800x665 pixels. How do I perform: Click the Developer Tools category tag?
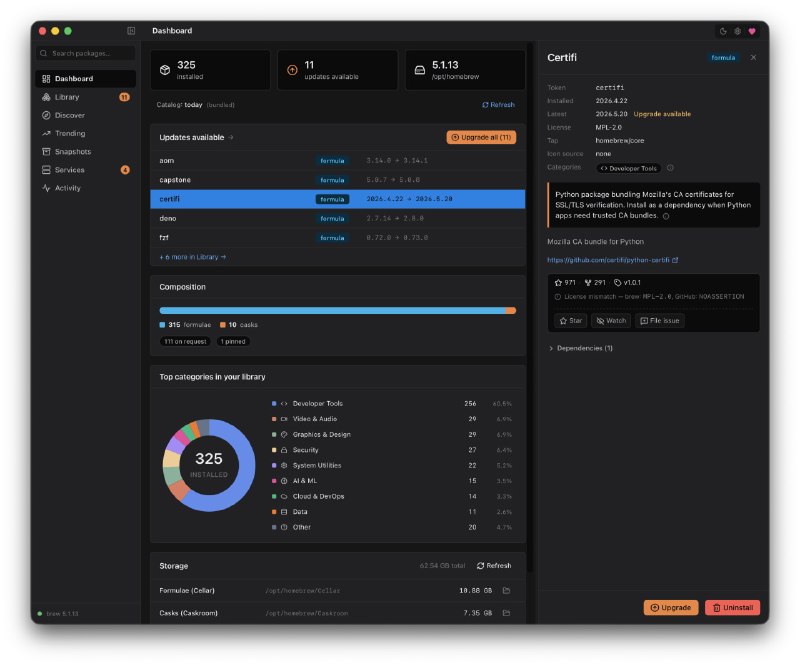tap(629, 168)
